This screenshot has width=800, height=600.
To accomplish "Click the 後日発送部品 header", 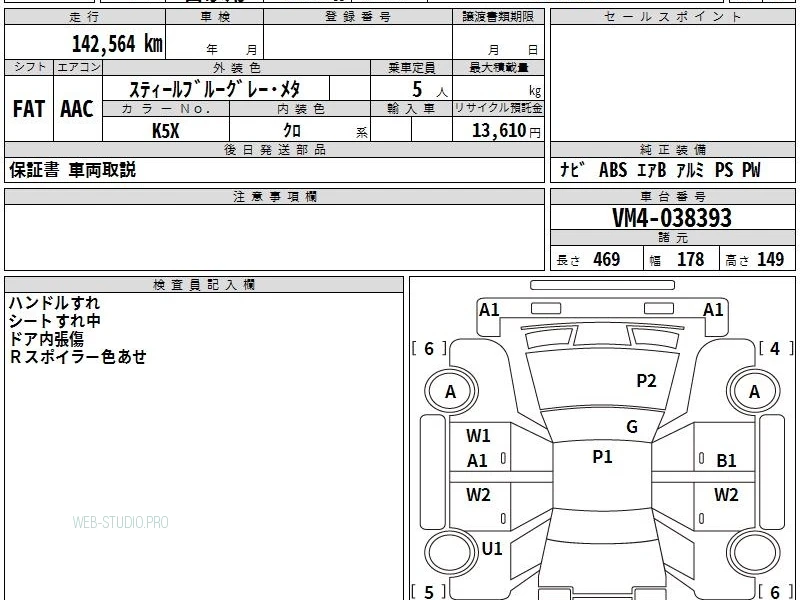I will click(x=274, y=149).
